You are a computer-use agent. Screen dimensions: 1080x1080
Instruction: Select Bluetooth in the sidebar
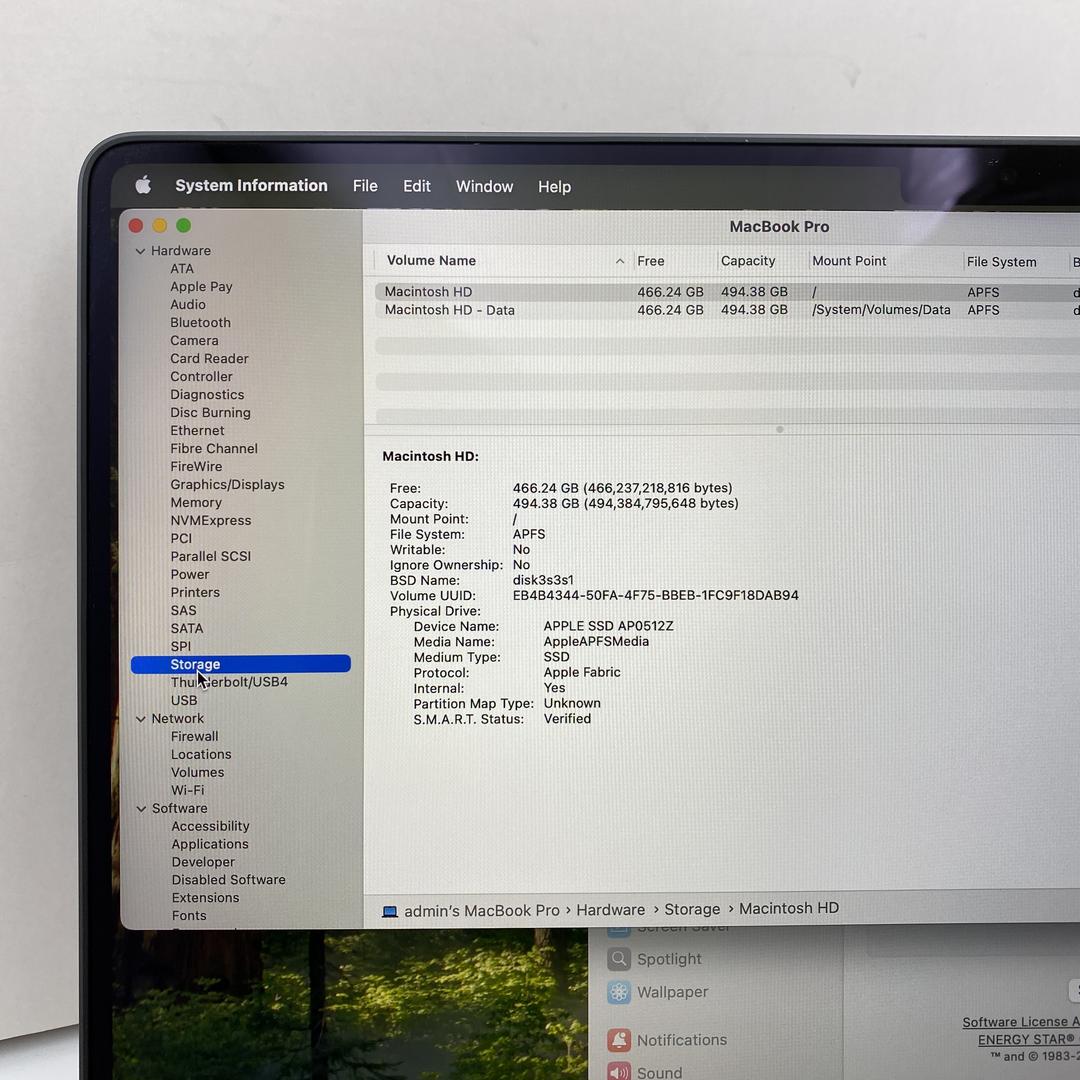click(200, 322)
